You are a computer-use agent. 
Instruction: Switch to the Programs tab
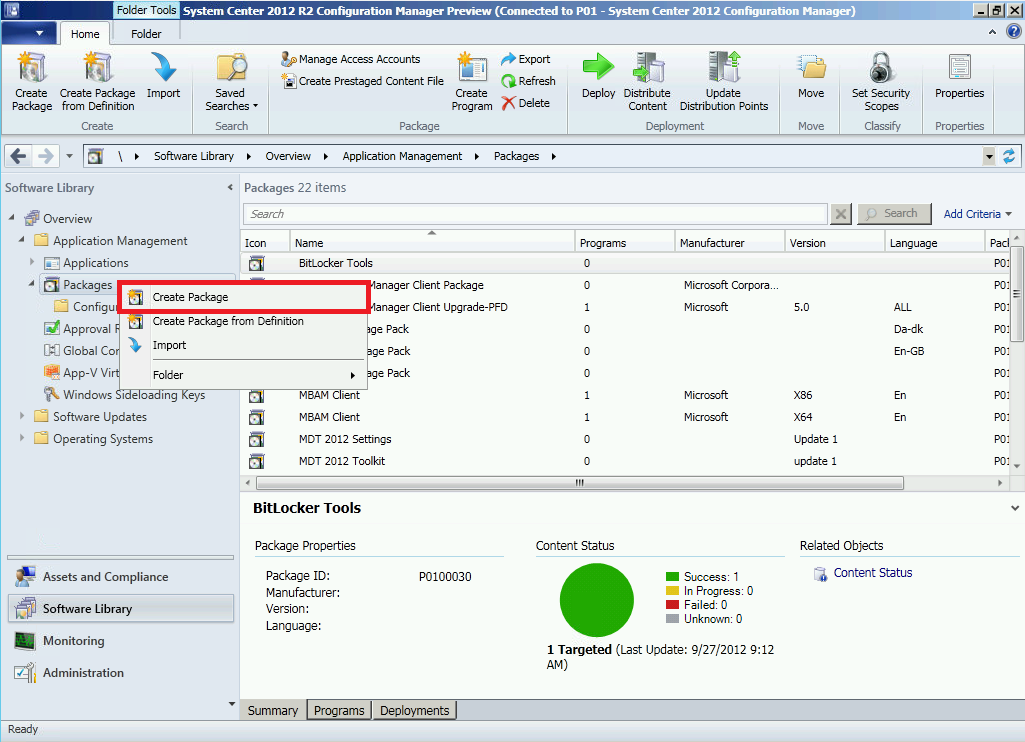(x=339, y=711)
